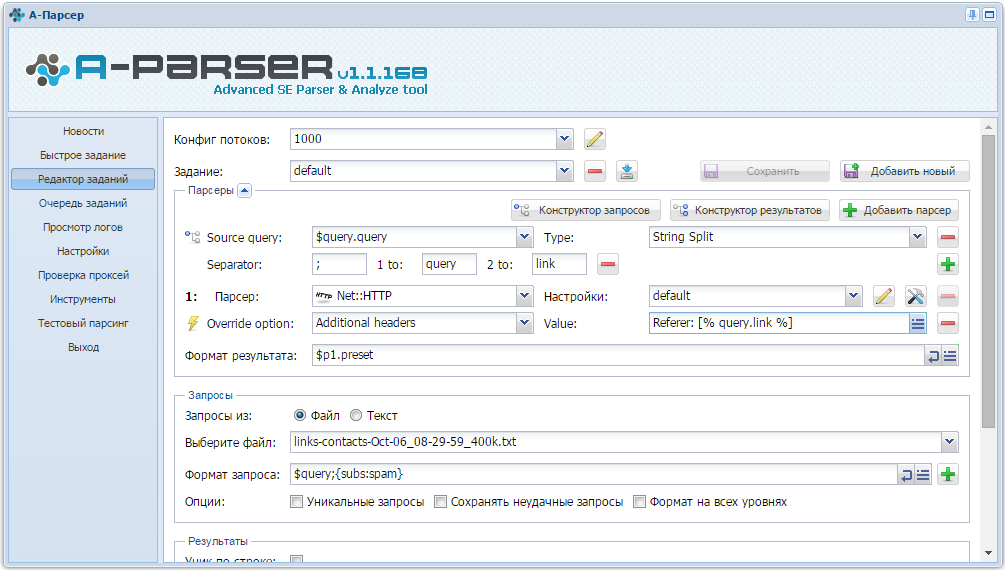This screenshot has width=1005, height=570.
Task: Select the Файл radio button
Action: (x=299, y=415)
